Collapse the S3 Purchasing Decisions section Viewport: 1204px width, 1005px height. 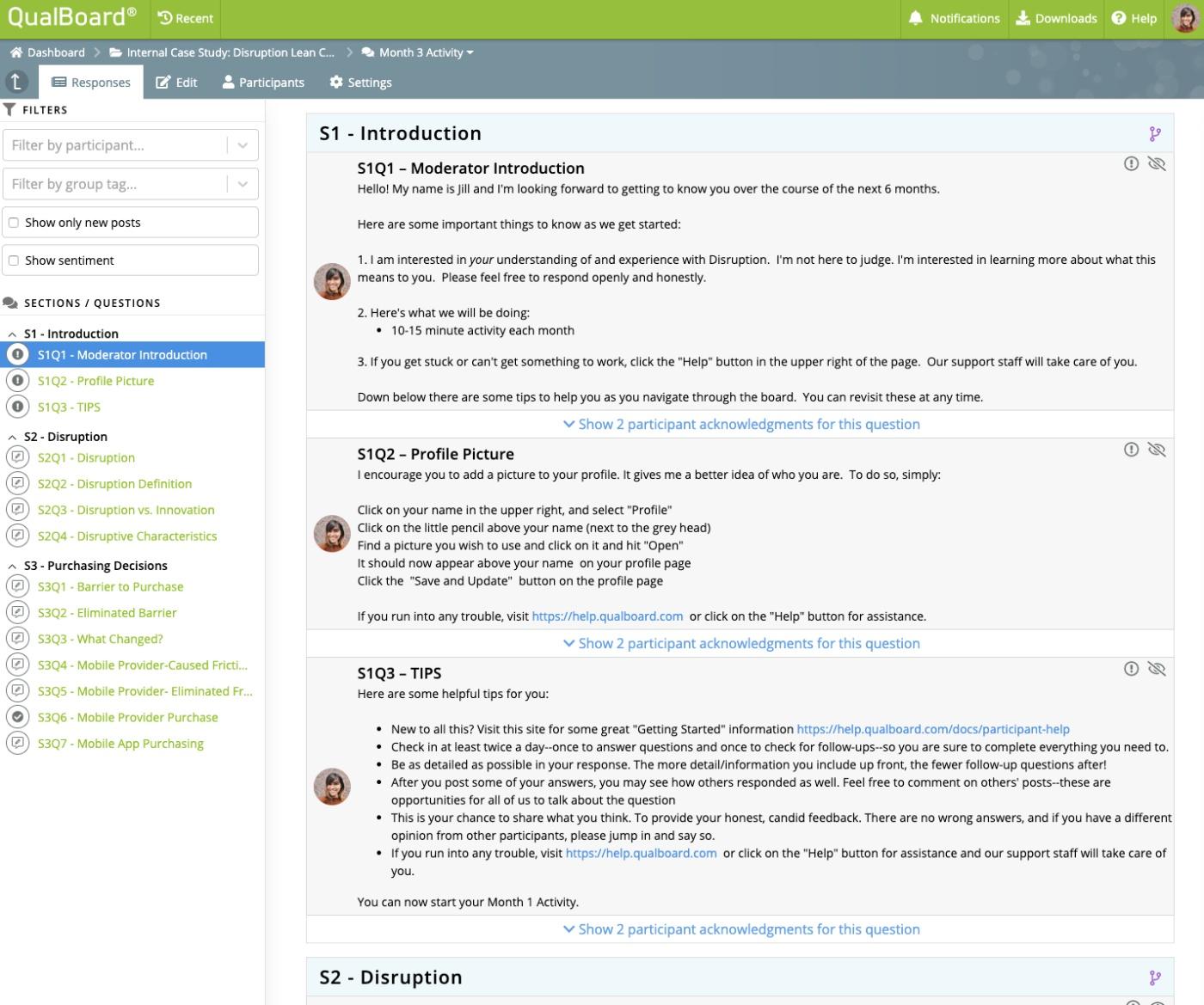click(11, 565)
